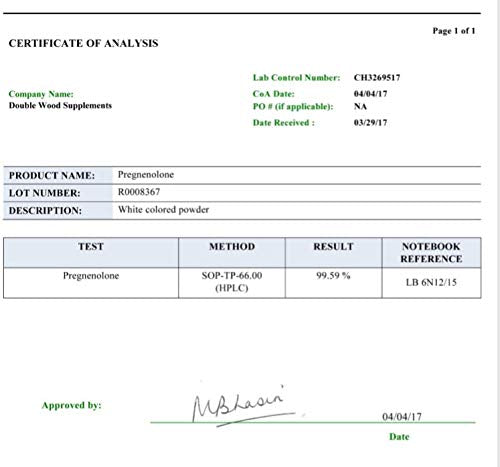Click the Certificate of Analysis heading
Screen dimensions: 500x467
point(83,43)
